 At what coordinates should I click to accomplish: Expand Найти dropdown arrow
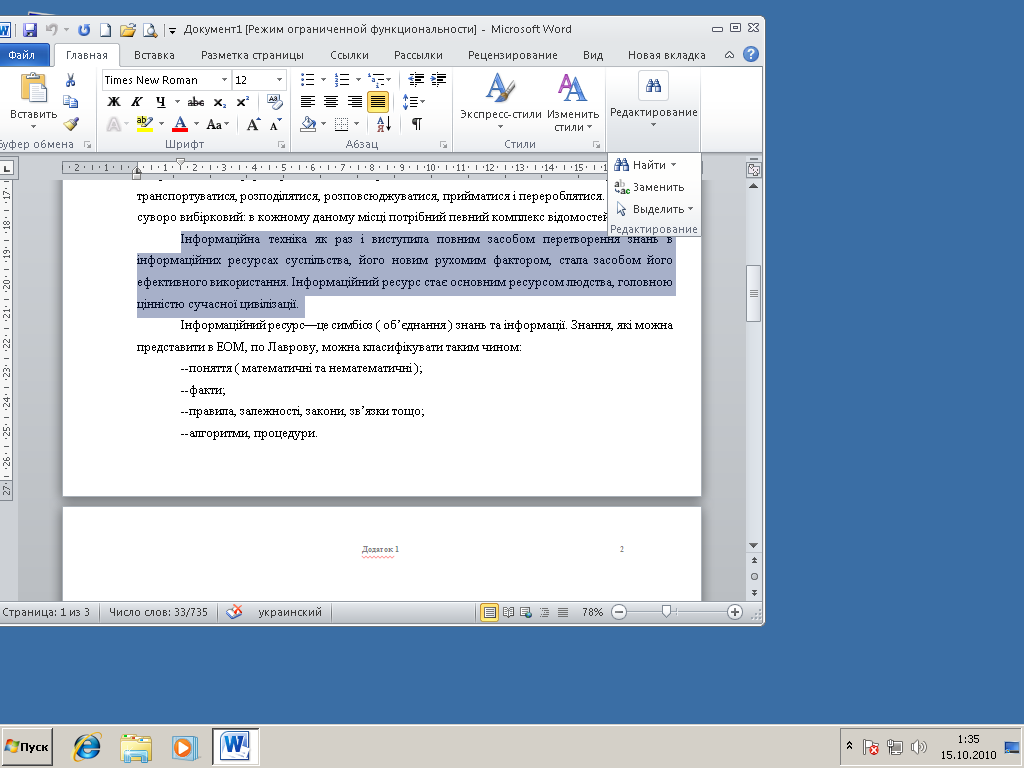pyautogui.click(x=673, y=165)
